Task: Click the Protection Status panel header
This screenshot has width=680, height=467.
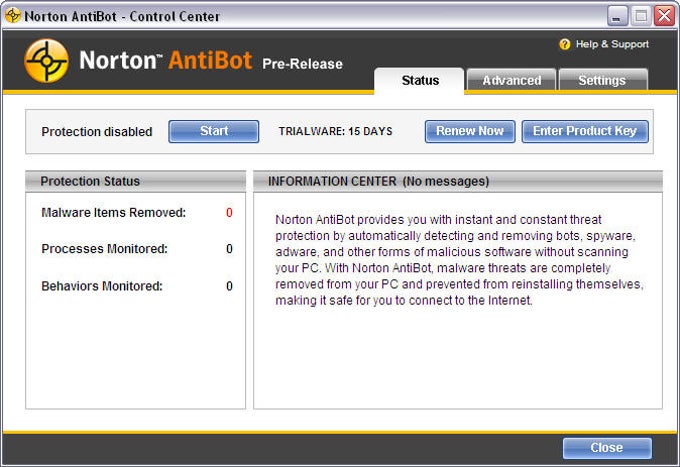Action: point(136,181)
